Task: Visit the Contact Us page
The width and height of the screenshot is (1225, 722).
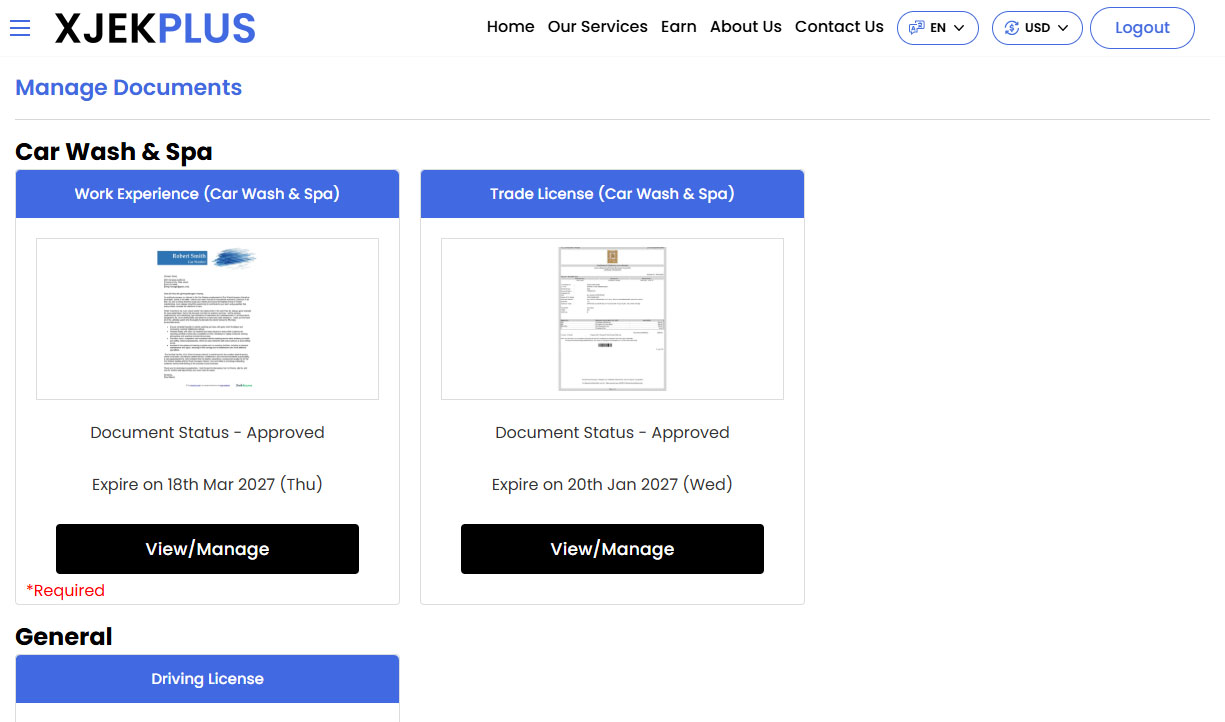Action: (x=839, y=27)
